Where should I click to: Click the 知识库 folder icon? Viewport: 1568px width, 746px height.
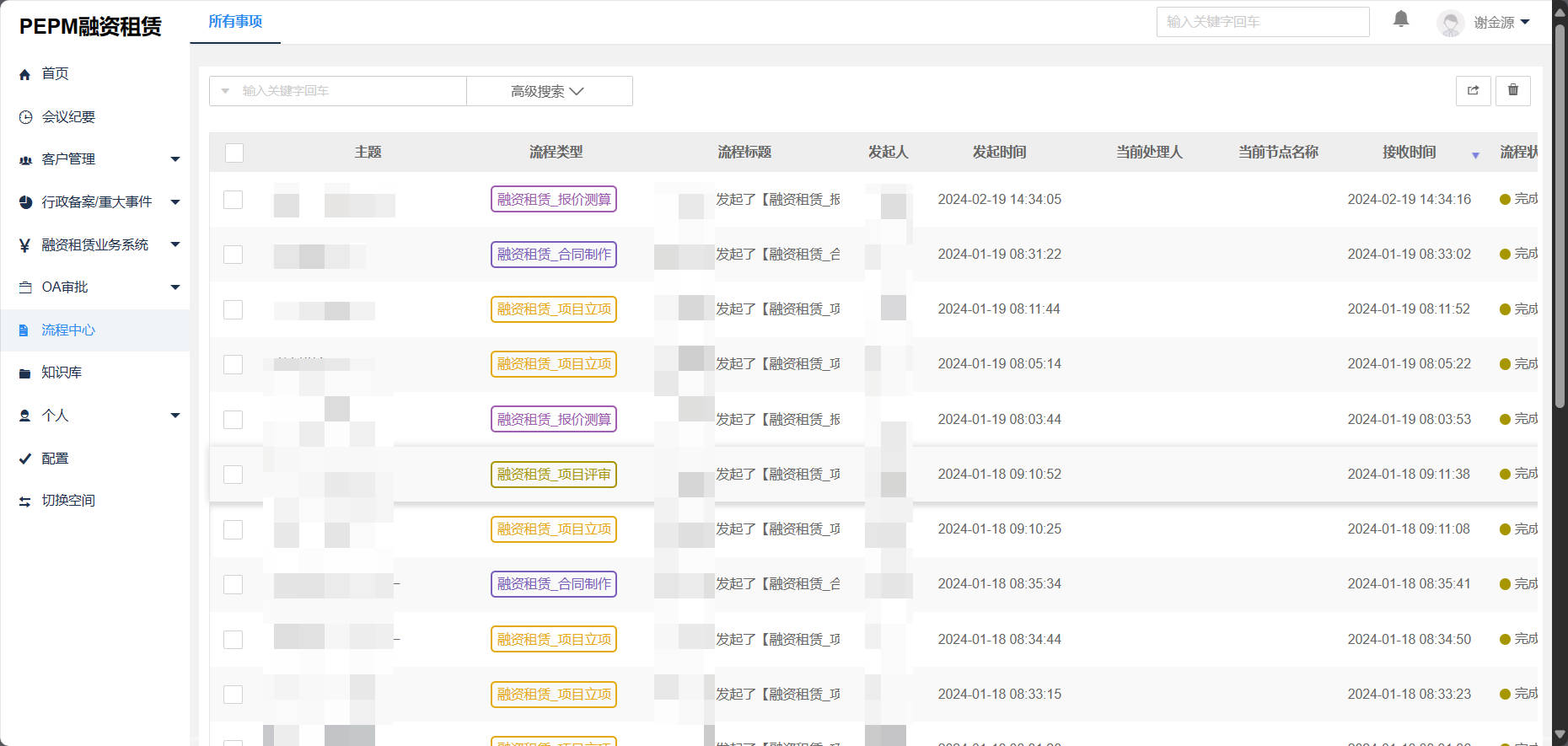pyautogui.click(x=25, y=373)
